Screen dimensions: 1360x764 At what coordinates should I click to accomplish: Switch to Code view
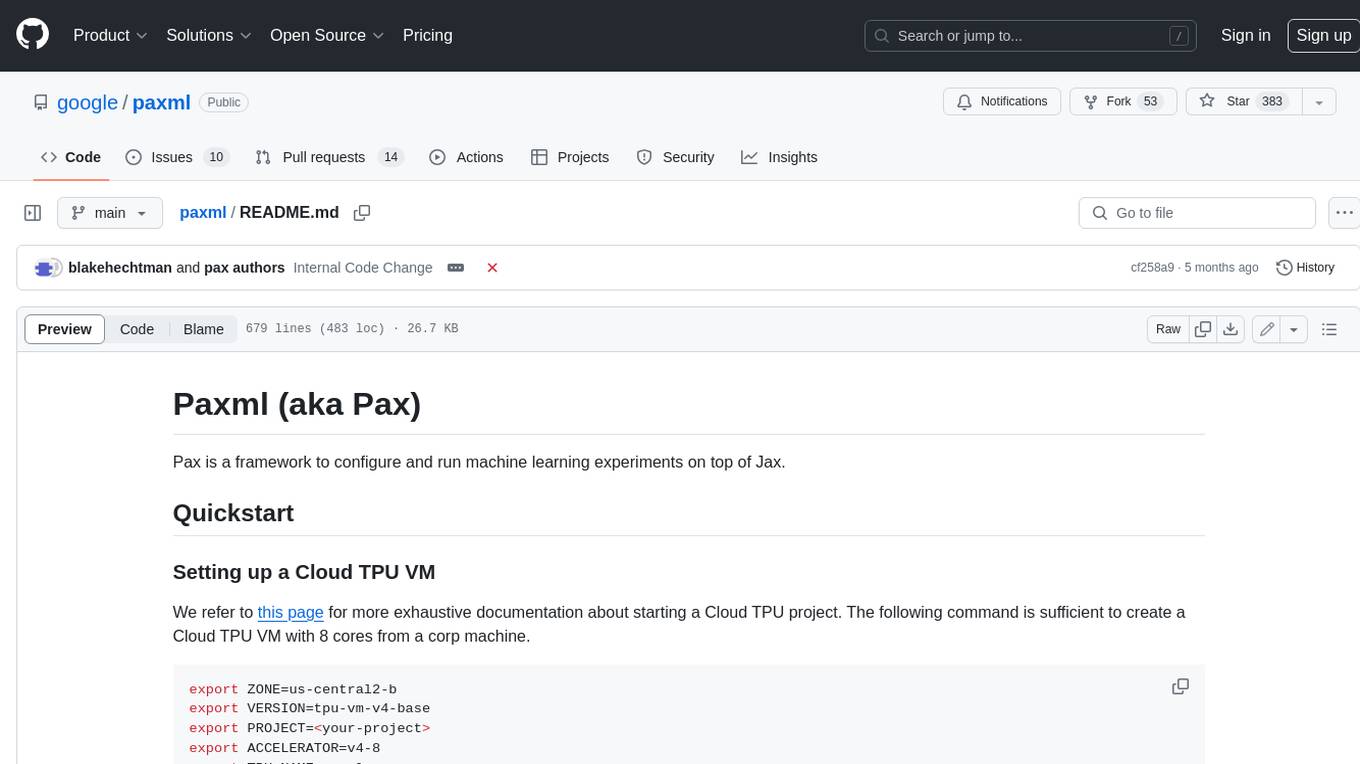point(137,329)
